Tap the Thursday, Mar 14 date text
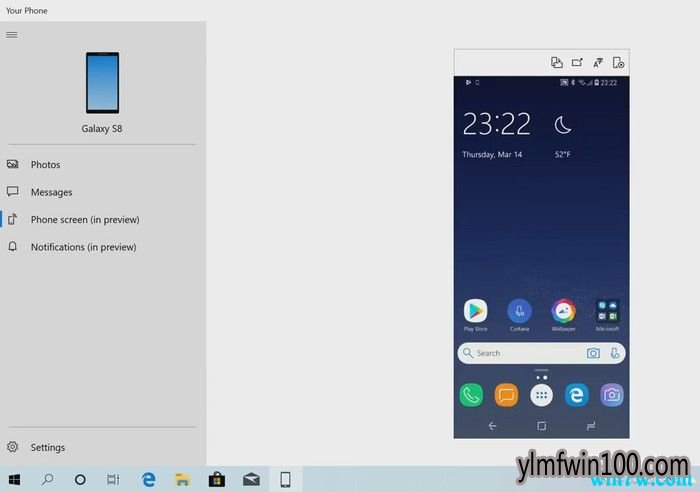Screen dimensions: 700x492 click(x=492, y=154)
